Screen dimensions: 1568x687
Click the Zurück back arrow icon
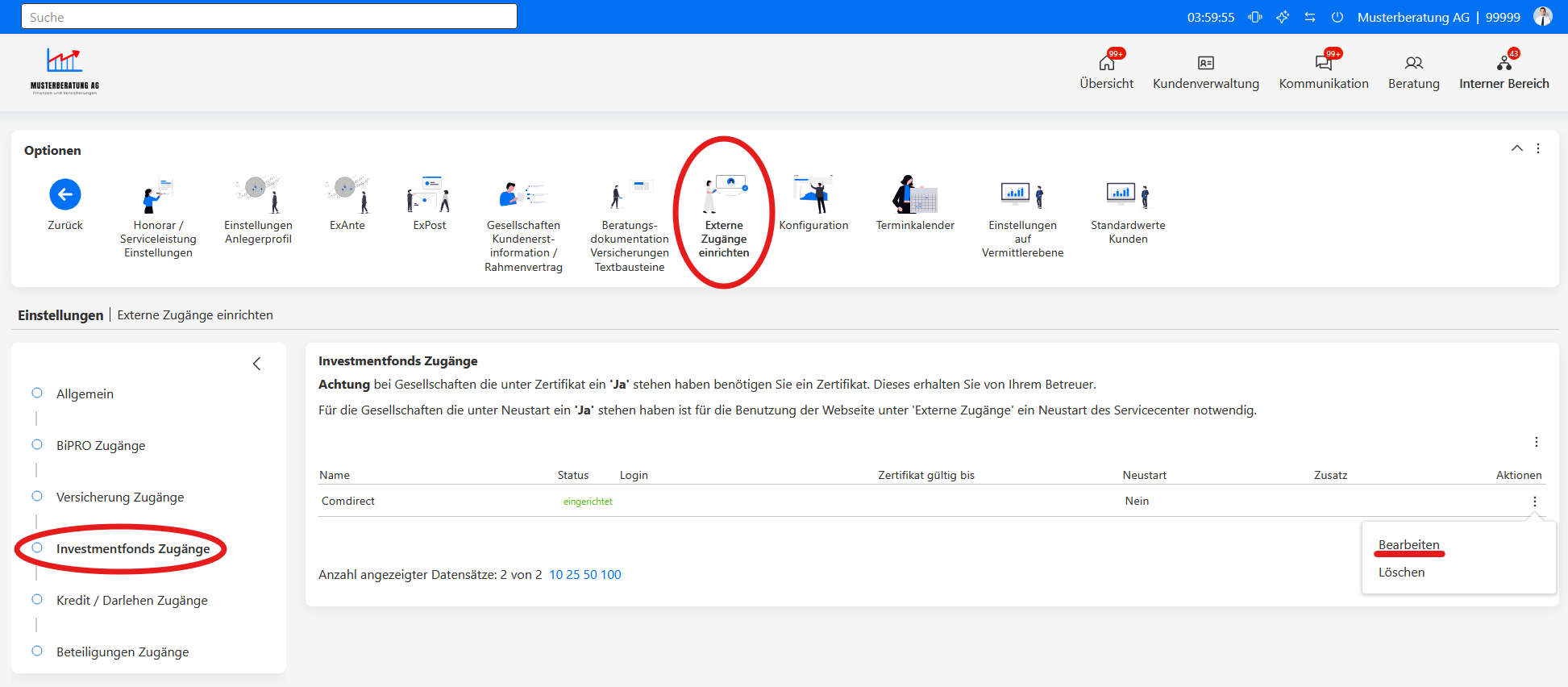[65, 194]
